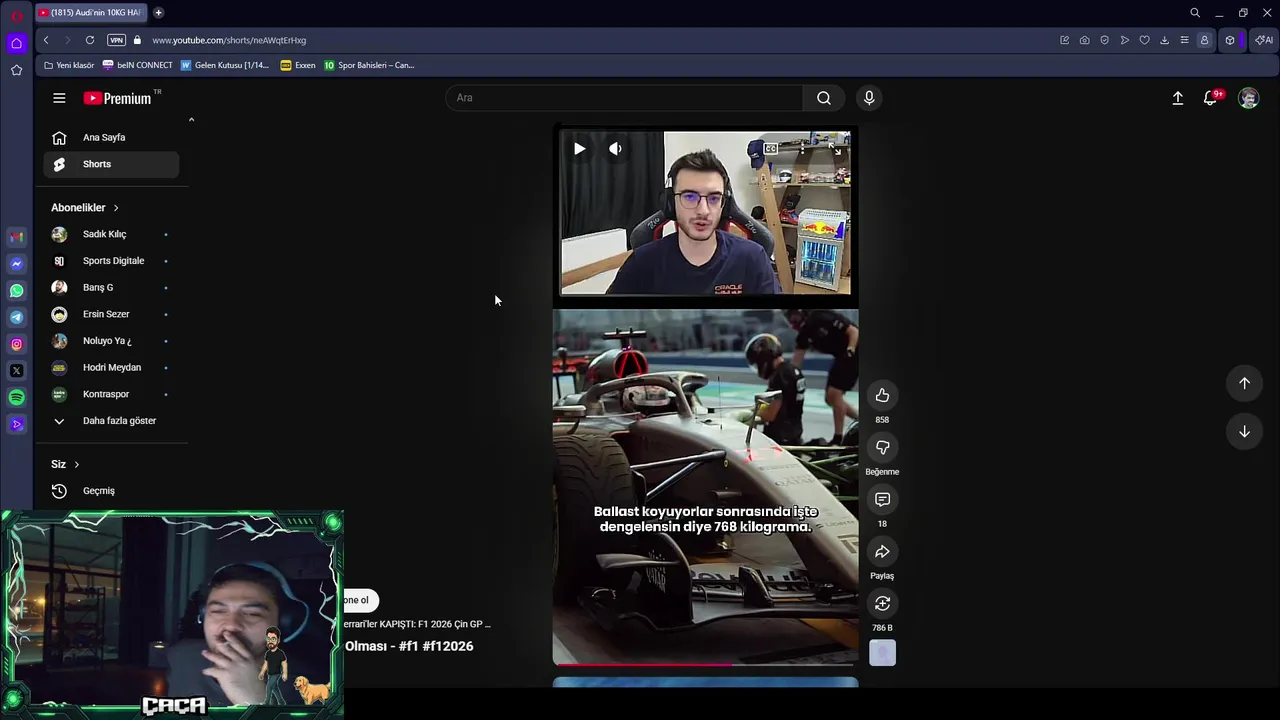Viewport: 1280px width, 720px height.
Task: Like the Short with thumbs up
Action: [x=882, y=395]
